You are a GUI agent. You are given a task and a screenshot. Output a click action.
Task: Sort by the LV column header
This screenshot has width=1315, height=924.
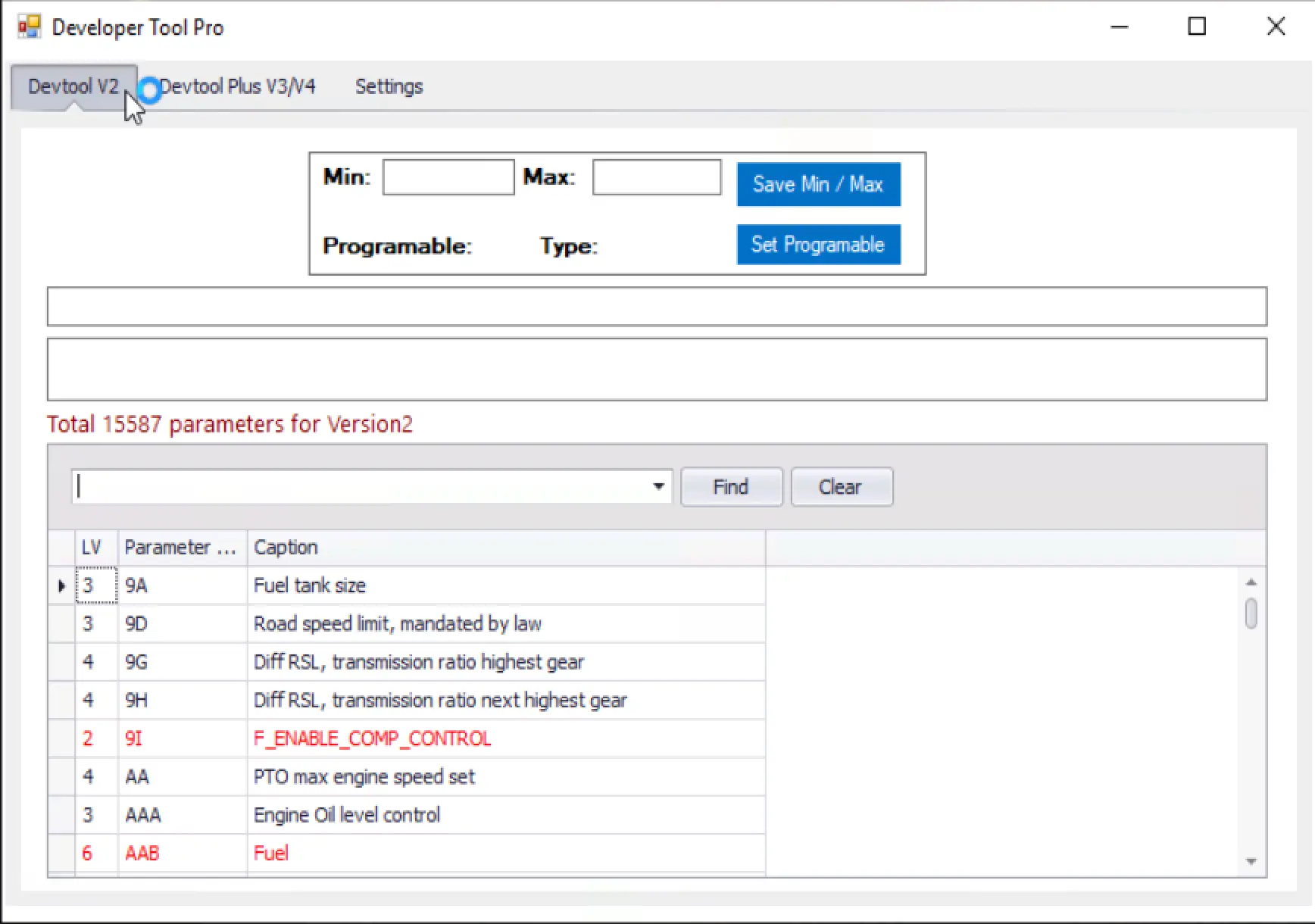(92, 548)
